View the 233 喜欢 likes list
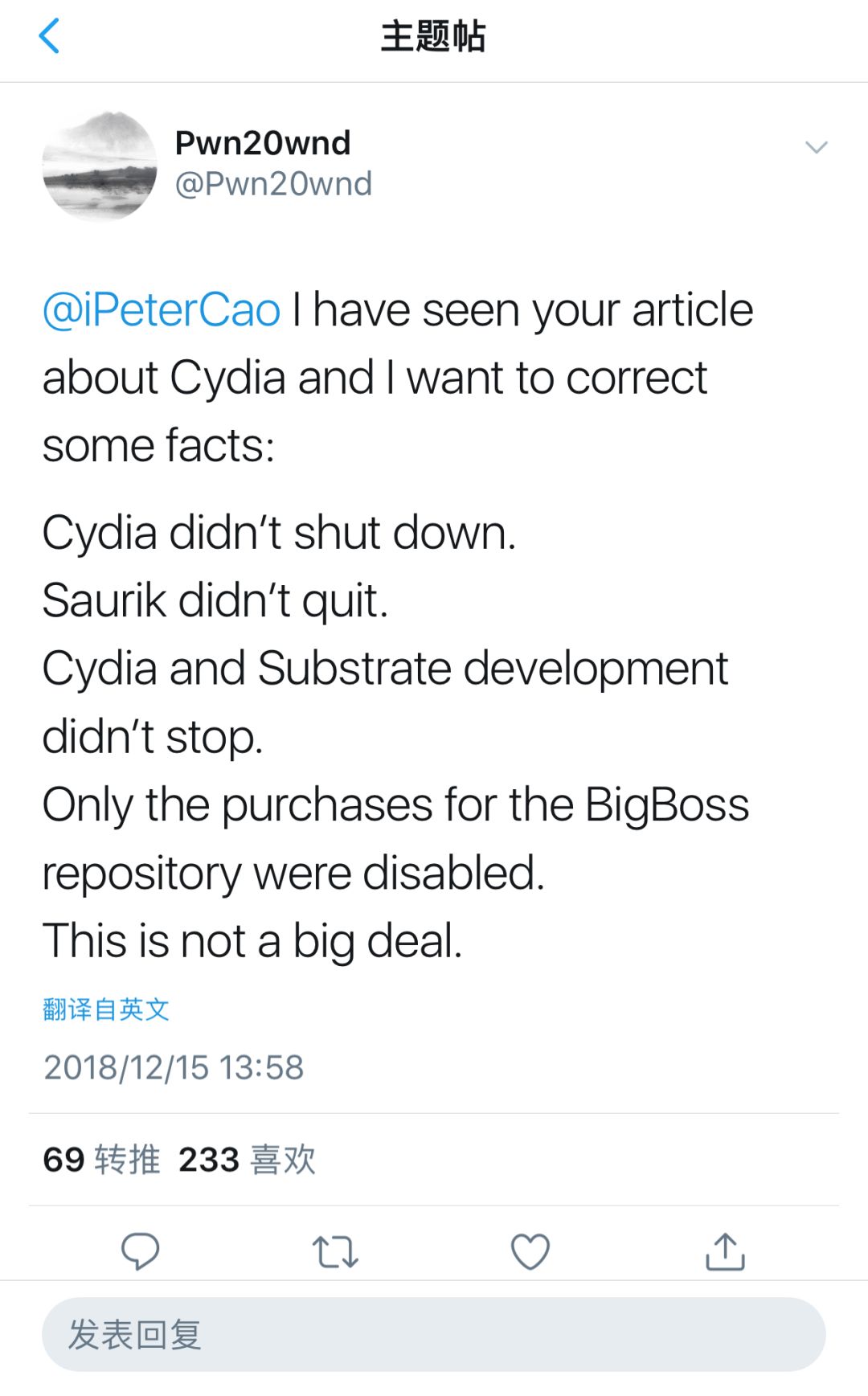Viewport: 868px width, 1396px height. pyautogui.click(x=247, y=1160)
